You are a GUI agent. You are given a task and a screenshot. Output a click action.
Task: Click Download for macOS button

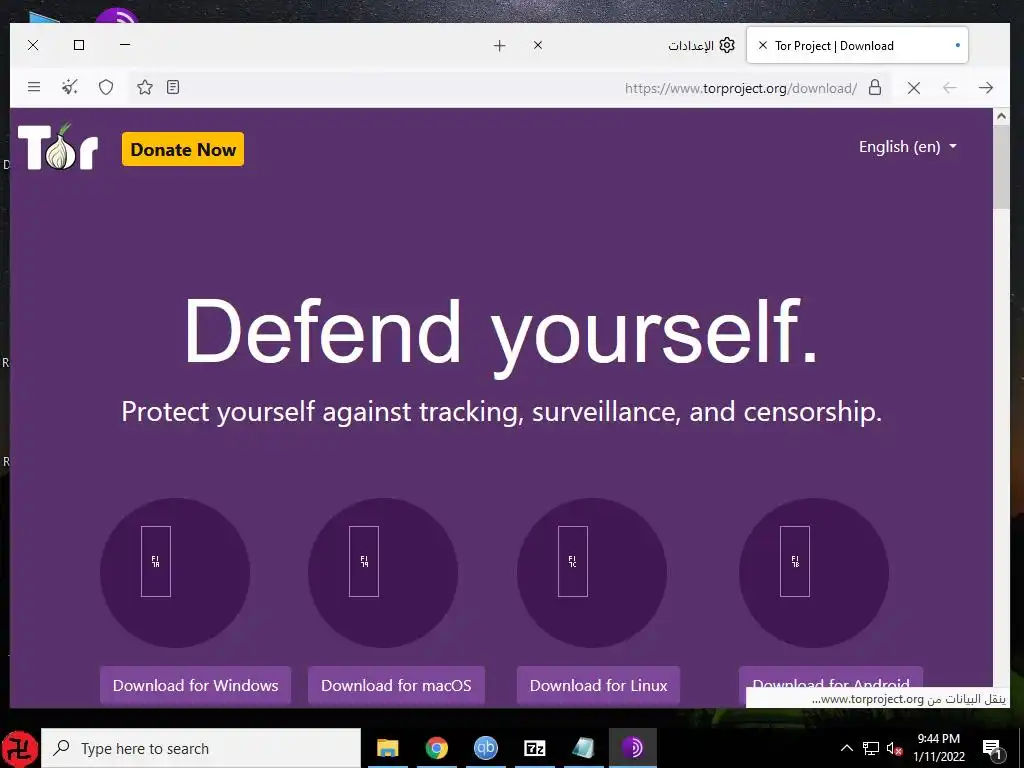396,685
